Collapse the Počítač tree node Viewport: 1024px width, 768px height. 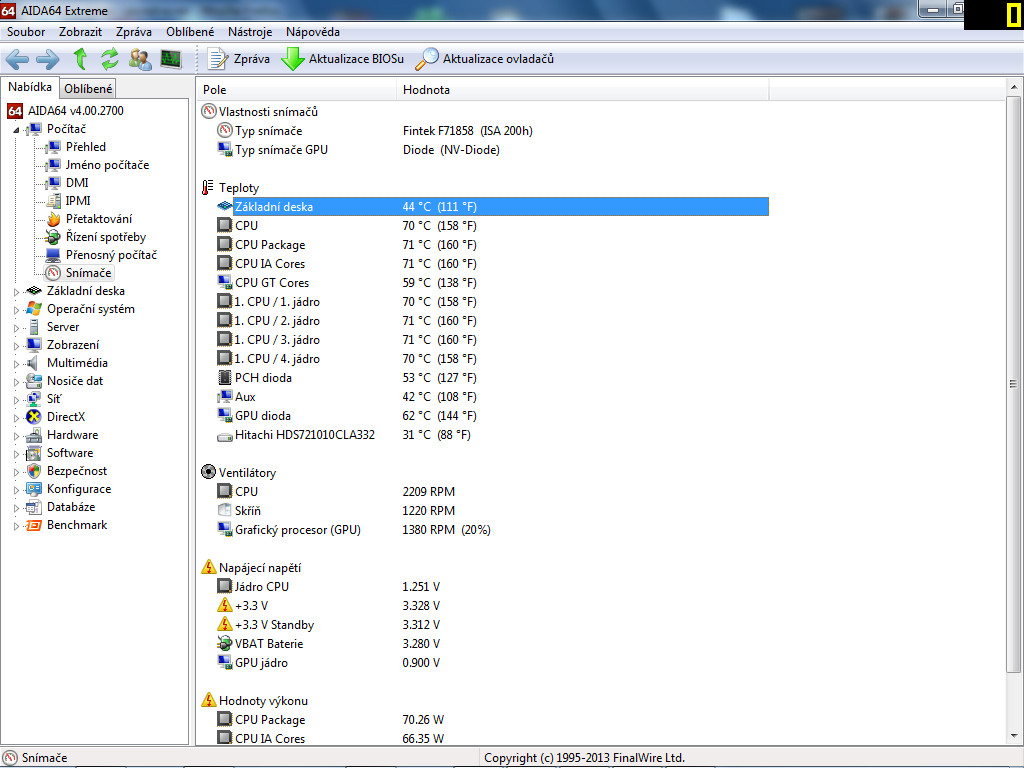pyautogui.click(x=16, y=130)
